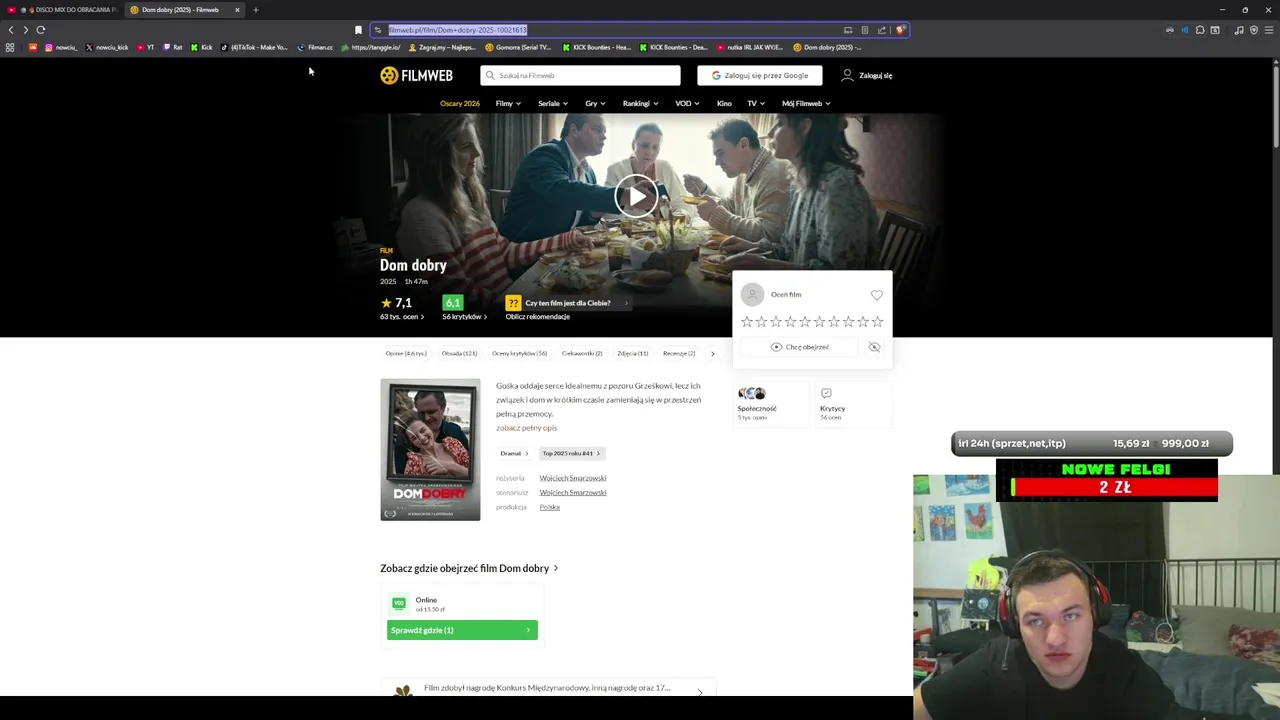Open Obsada (121) tab

(459, 353)
